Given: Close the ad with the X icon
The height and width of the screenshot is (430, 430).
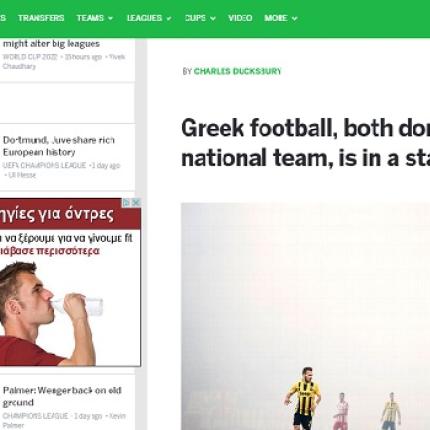Looking at the screenshot, I should tap(136, 202).
